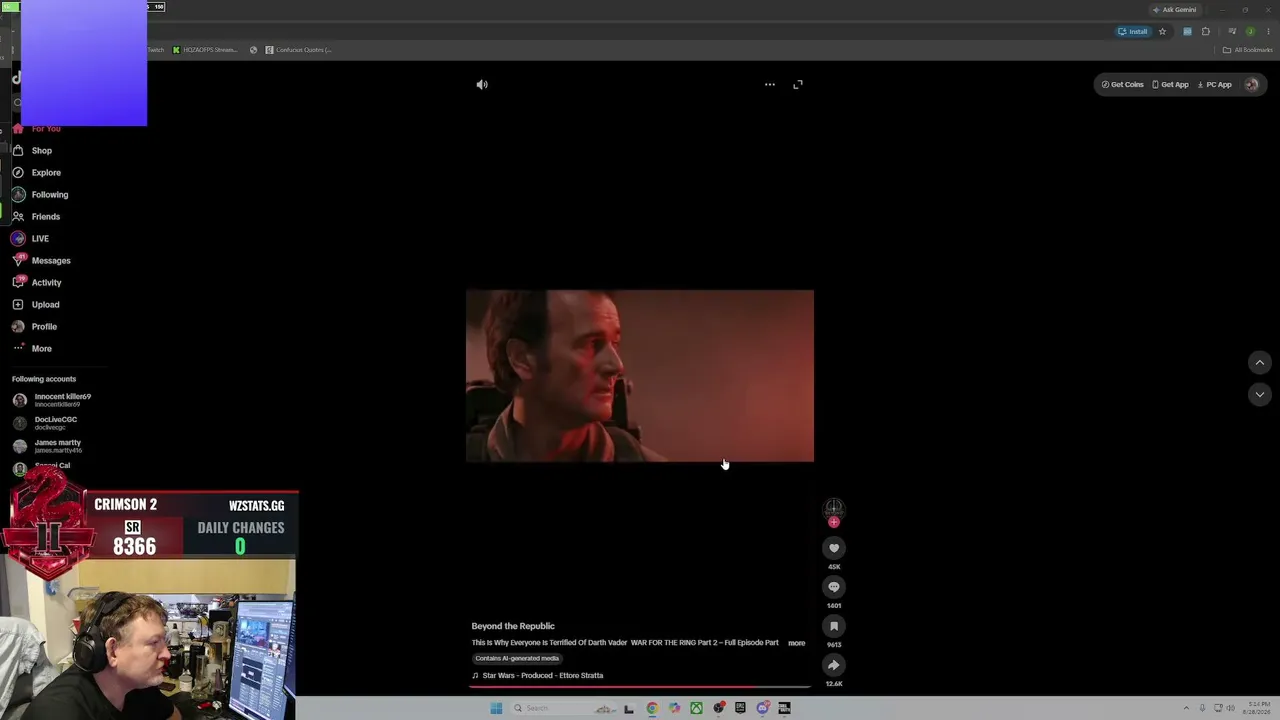The width and height of the screenshot is (1280, 720).
Task: Share the video with the arrow icon
Action: tap(834, 665)
